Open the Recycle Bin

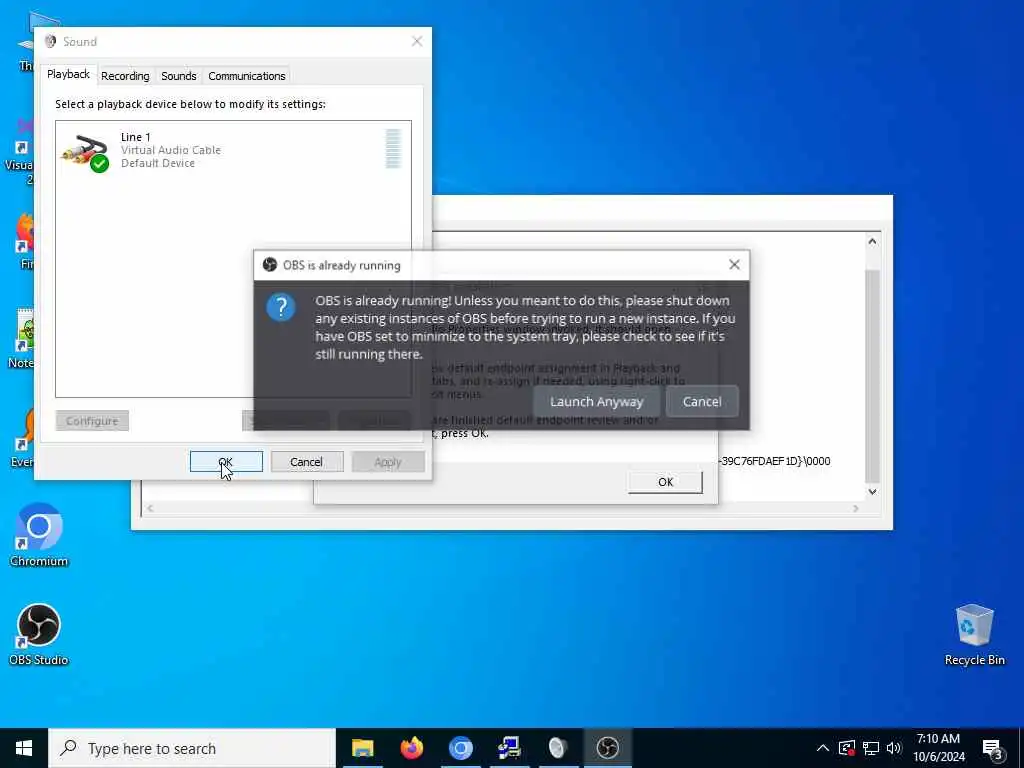[974, 634]
